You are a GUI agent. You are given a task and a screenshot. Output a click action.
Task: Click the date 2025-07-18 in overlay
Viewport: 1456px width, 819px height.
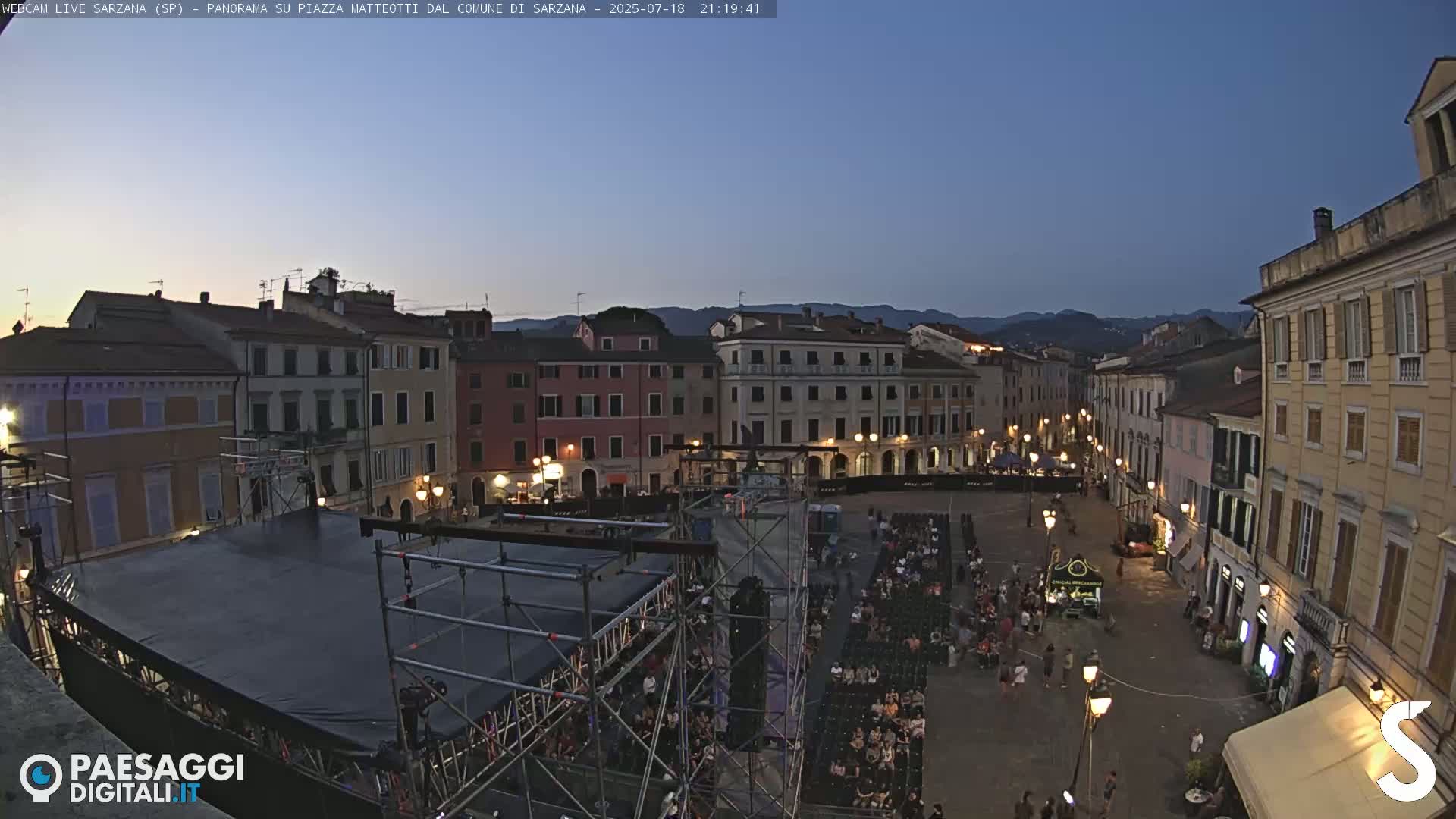click(646, 8)
